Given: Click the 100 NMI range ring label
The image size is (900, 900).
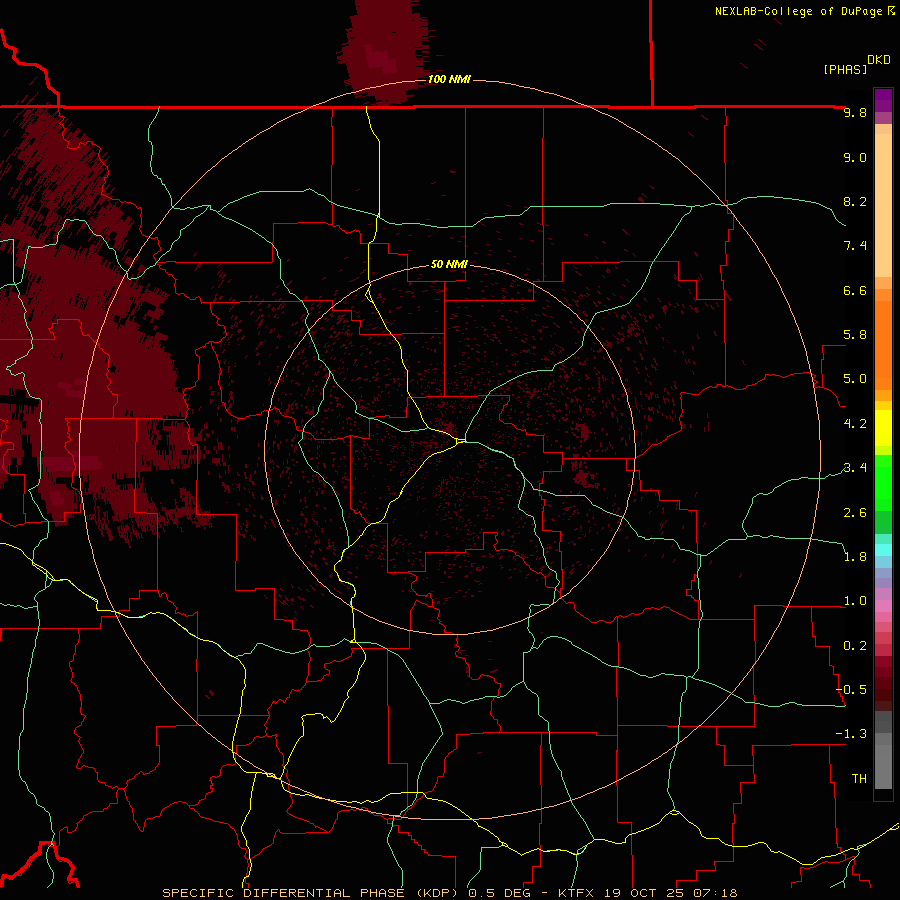Looking at the screenshot, I should (x=449, y=79).
